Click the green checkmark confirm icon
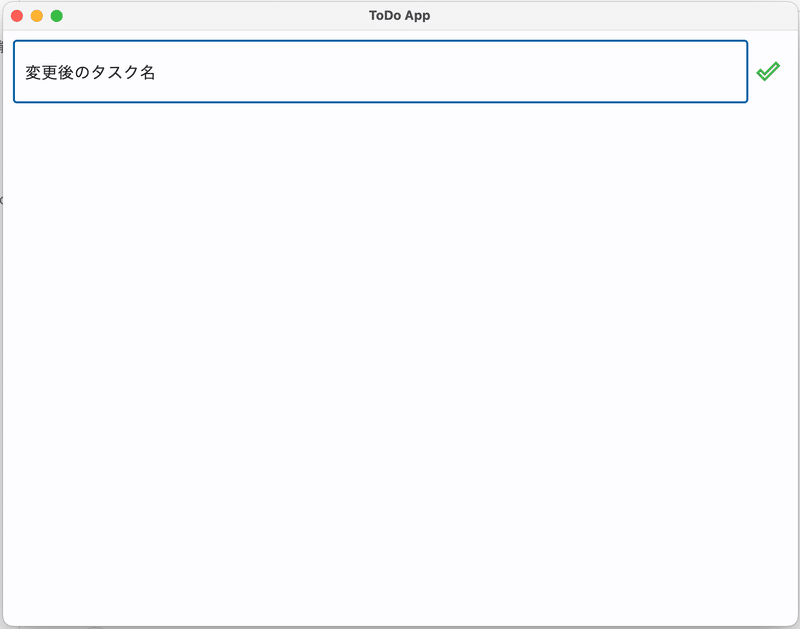Viewport: 800px width, 629px height. coord(768,71)
